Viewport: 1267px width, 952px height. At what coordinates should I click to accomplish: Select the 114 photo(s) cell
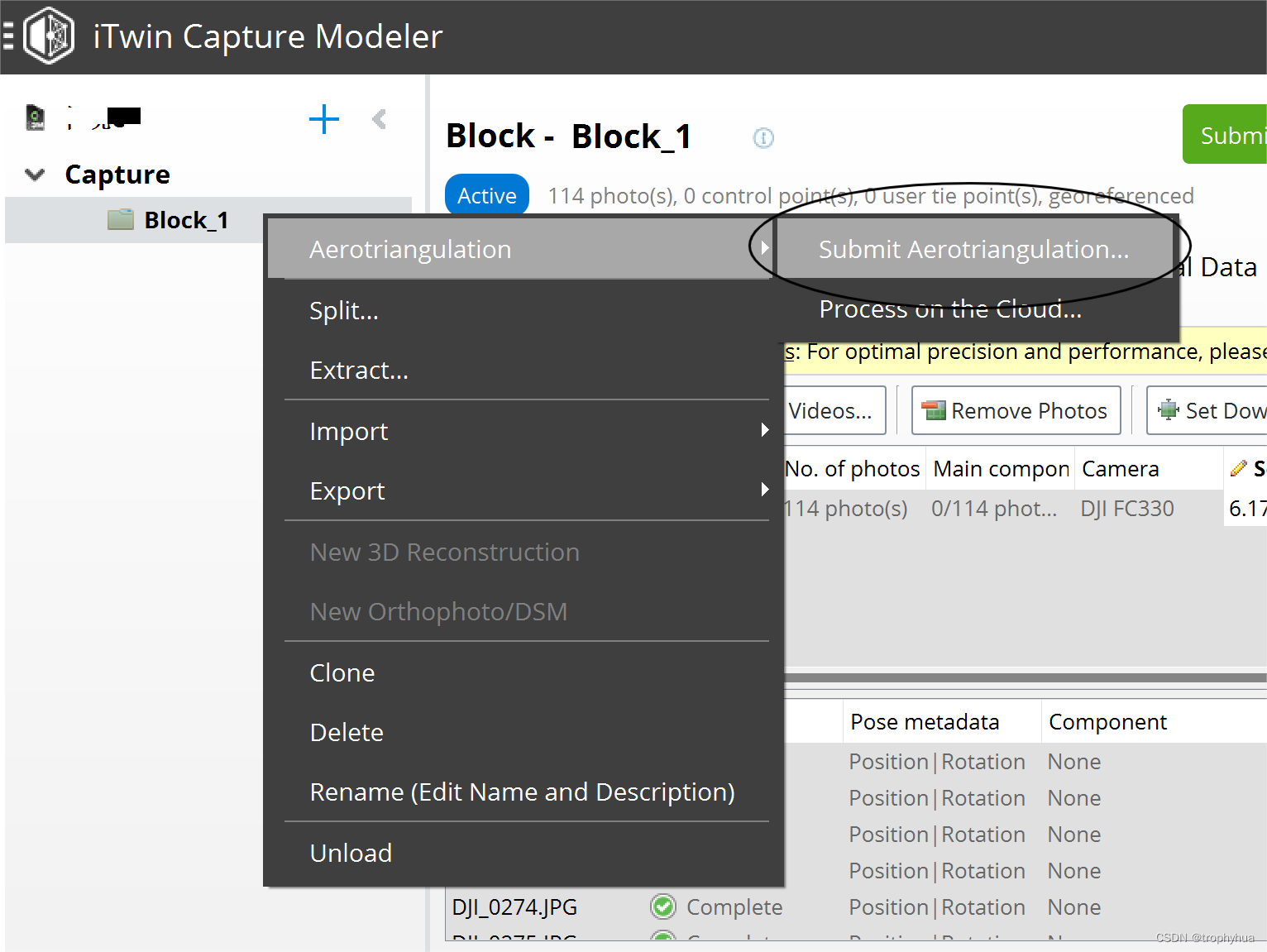pos(845,509)
